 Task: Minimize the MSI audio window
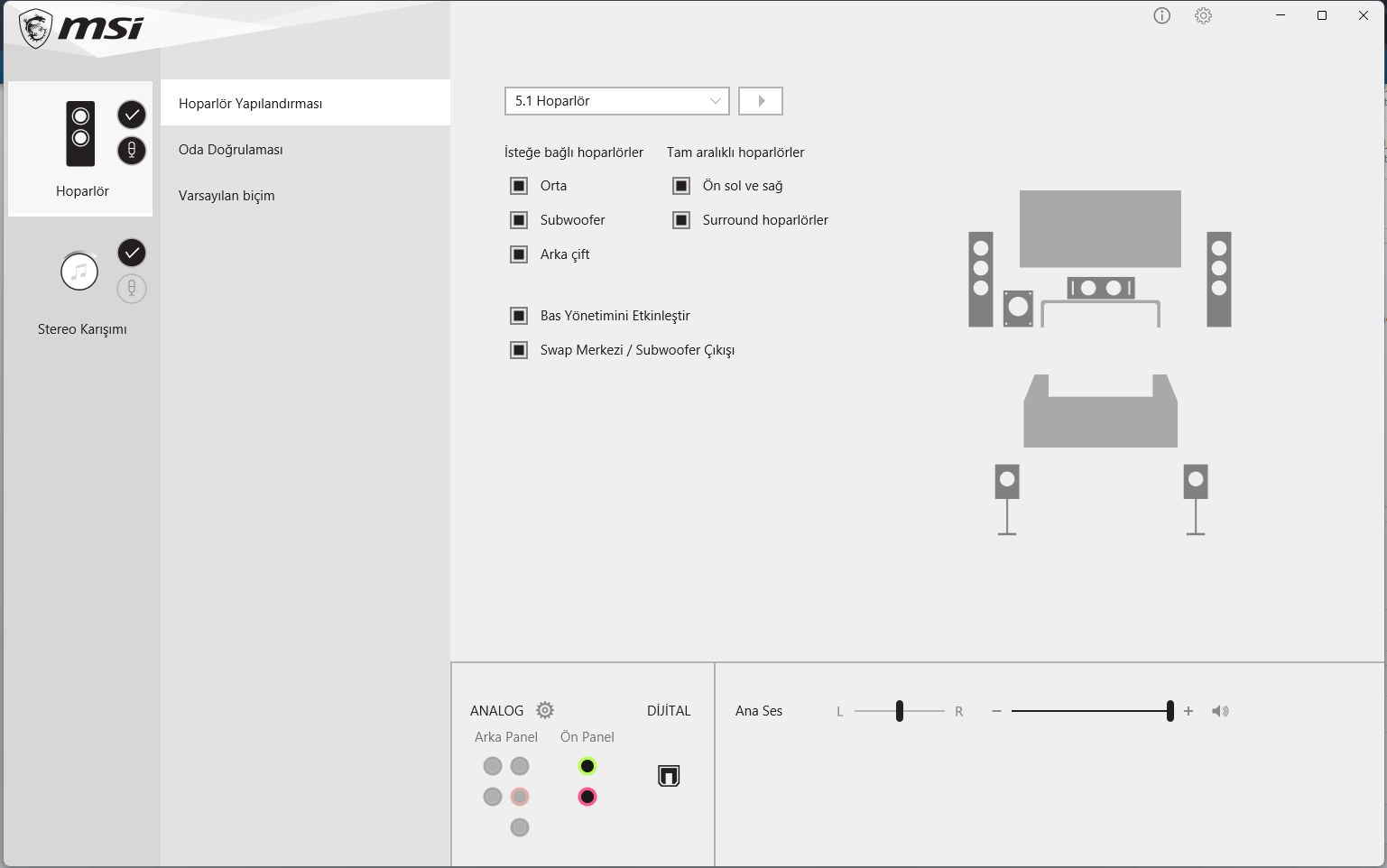1281,15
